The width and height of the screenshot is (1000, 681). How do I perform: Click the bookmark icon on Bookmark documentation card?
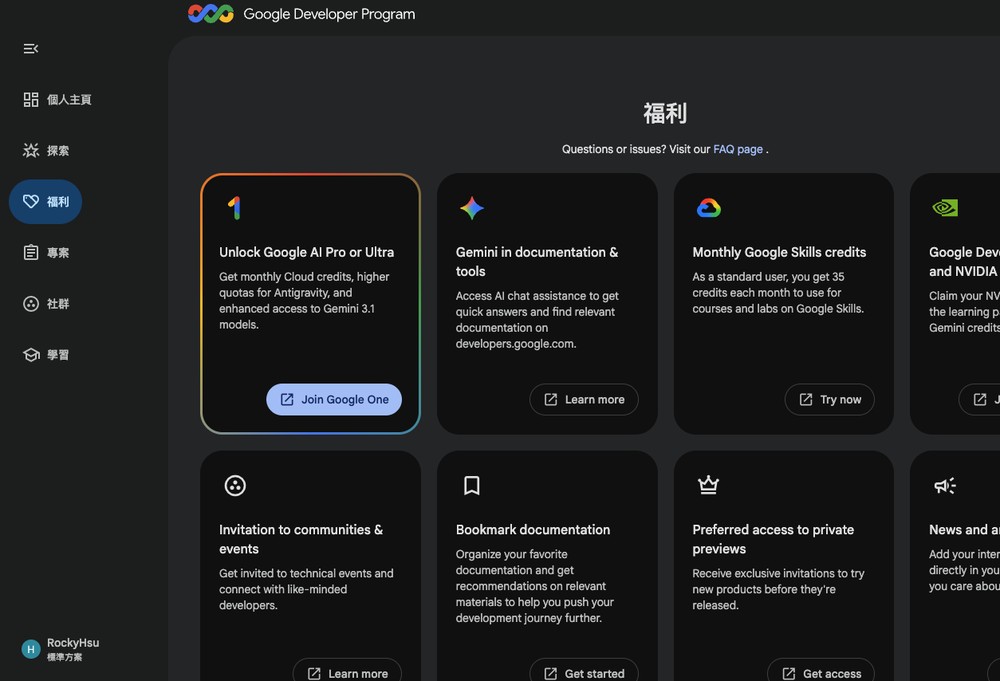pyautogui.click(x=472, y=486)
